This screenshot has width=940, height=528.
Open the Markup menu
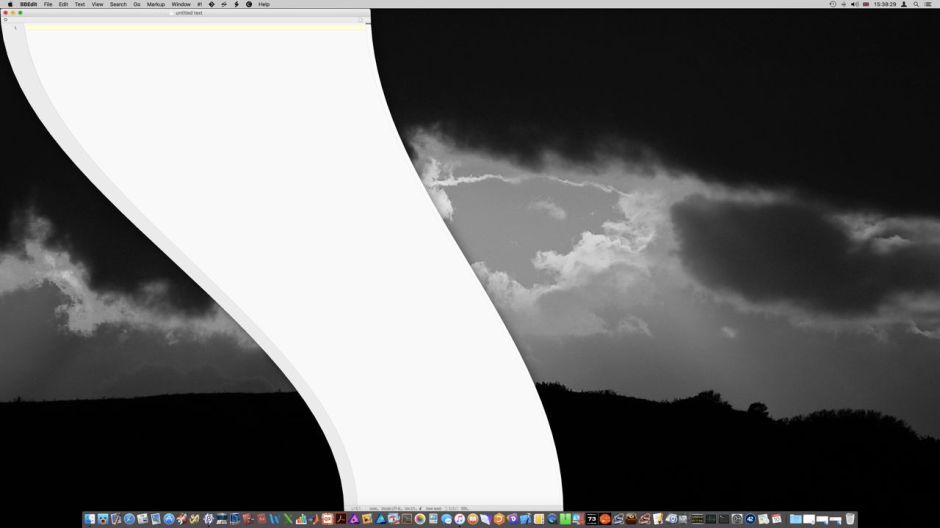click(156, 4)
